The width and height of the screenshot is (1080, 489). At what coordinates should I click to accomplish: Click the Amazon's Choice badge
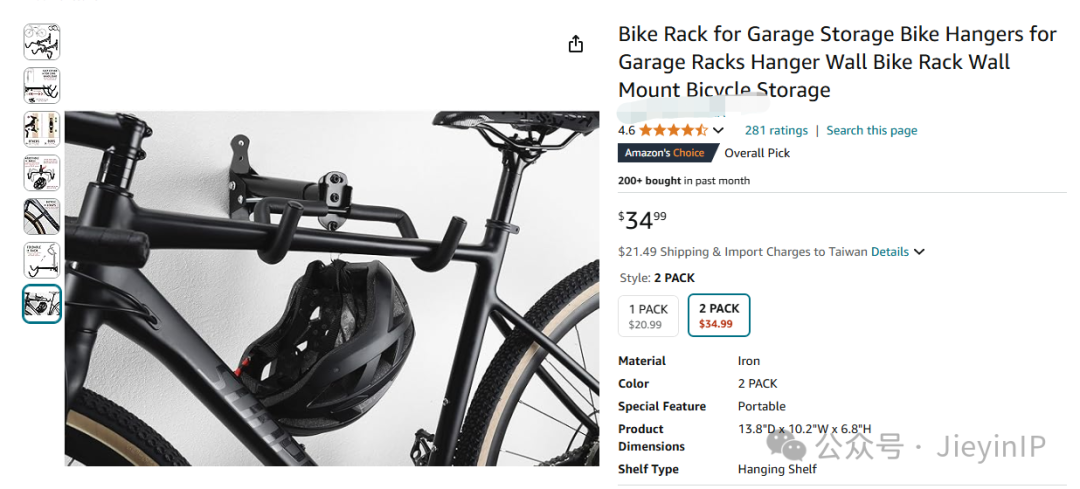[665, 153]
